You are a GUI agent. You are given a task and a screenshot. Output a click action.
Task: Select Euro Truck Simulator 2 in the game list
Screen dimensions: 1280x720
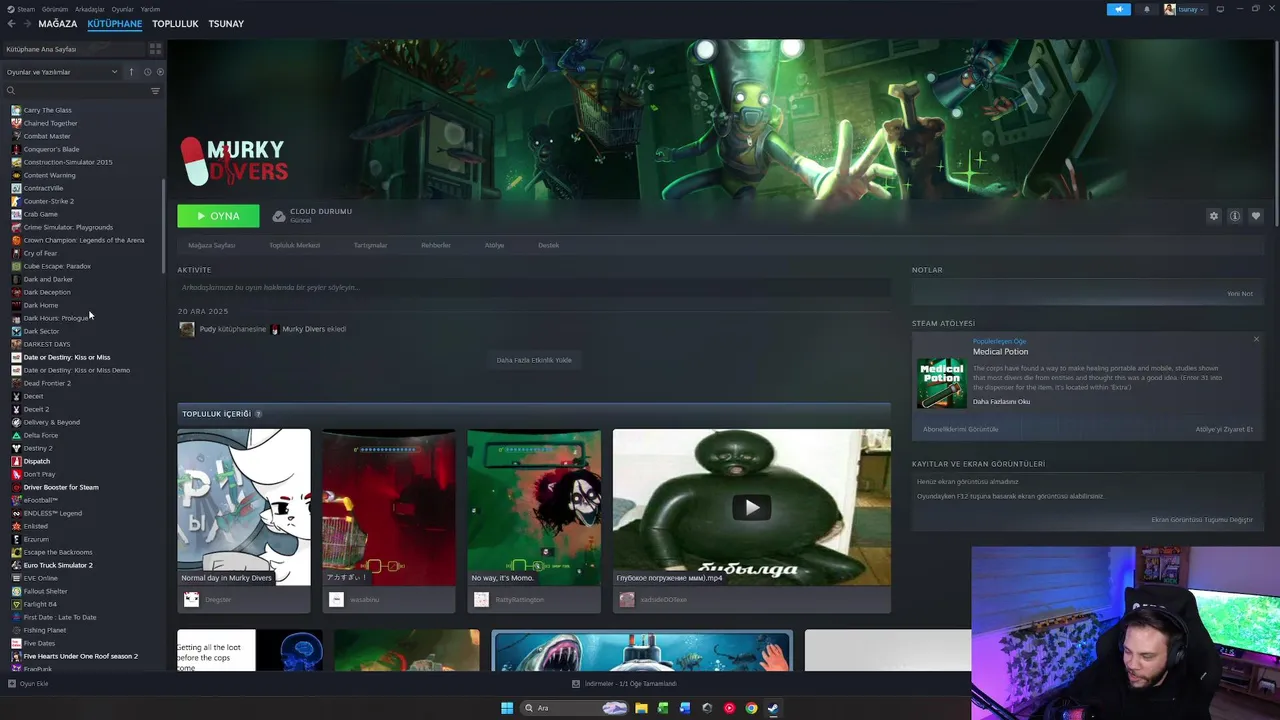(57, 565)
